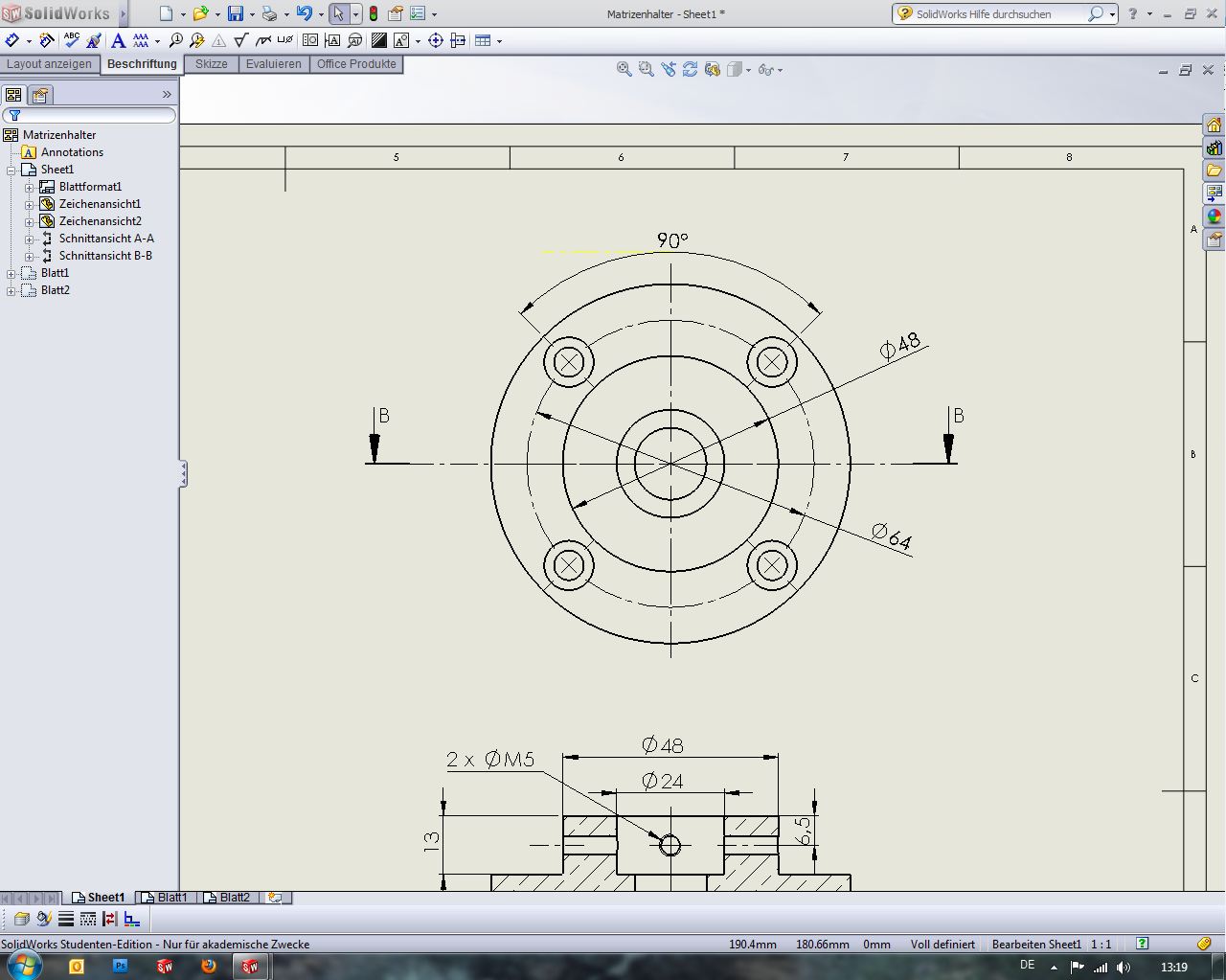Click the spell checker ABC icon
This screenshot has height=980, width=1226.
tap(72, 40)
